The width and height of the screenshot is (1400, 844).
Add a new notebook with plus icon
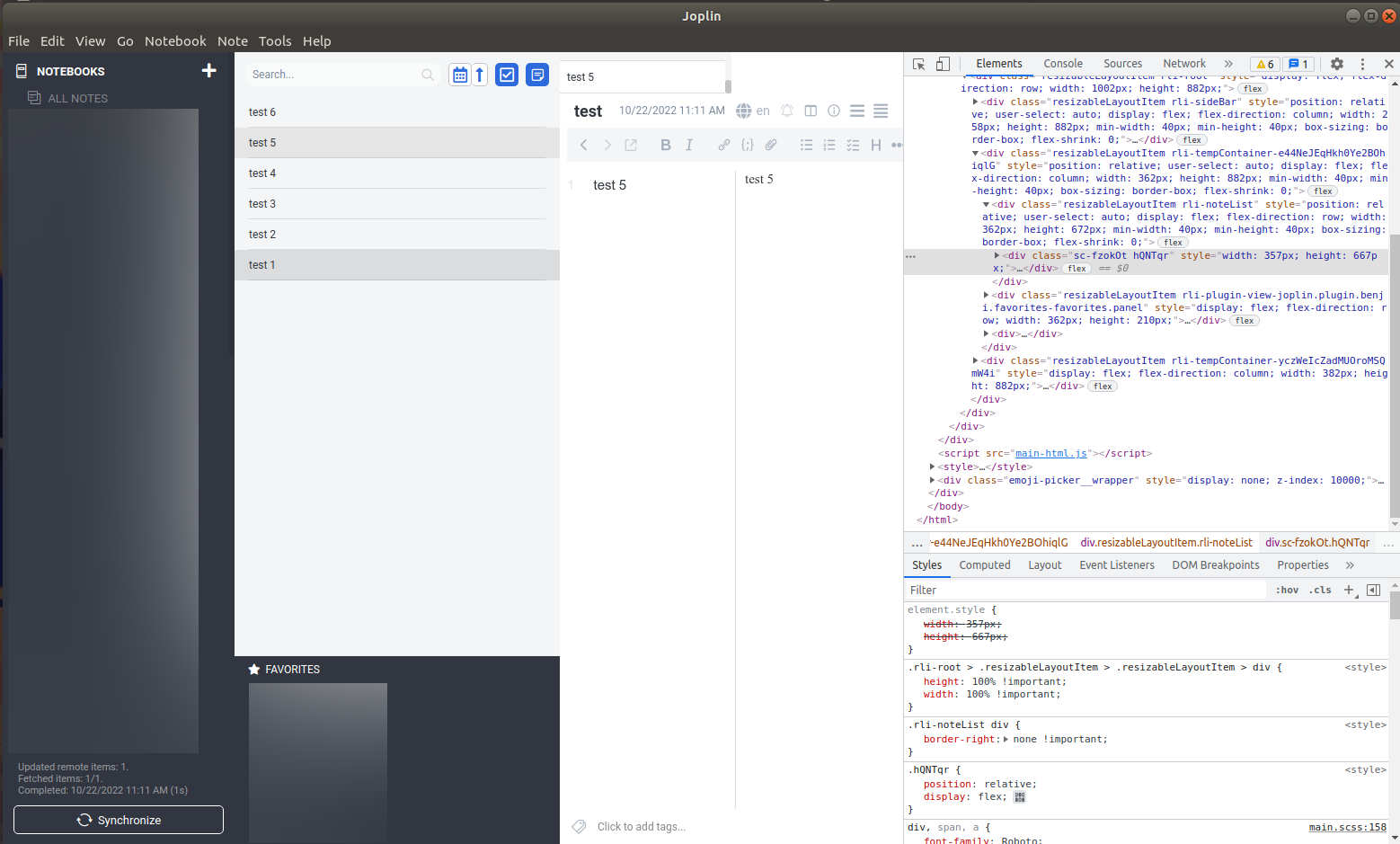click(209, 71)
